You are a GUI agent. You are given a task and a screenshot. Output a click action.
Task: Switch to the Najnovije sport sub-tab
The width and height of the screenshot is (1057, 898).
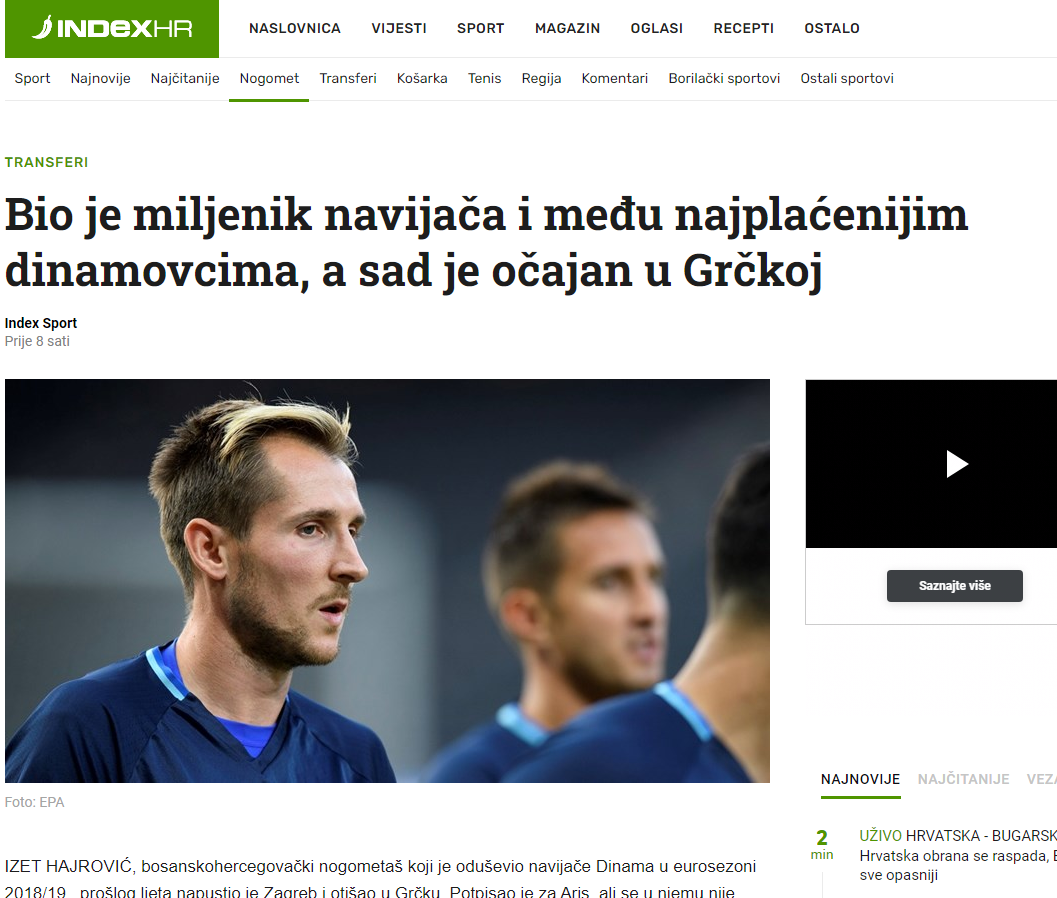[x=100, y=78]
